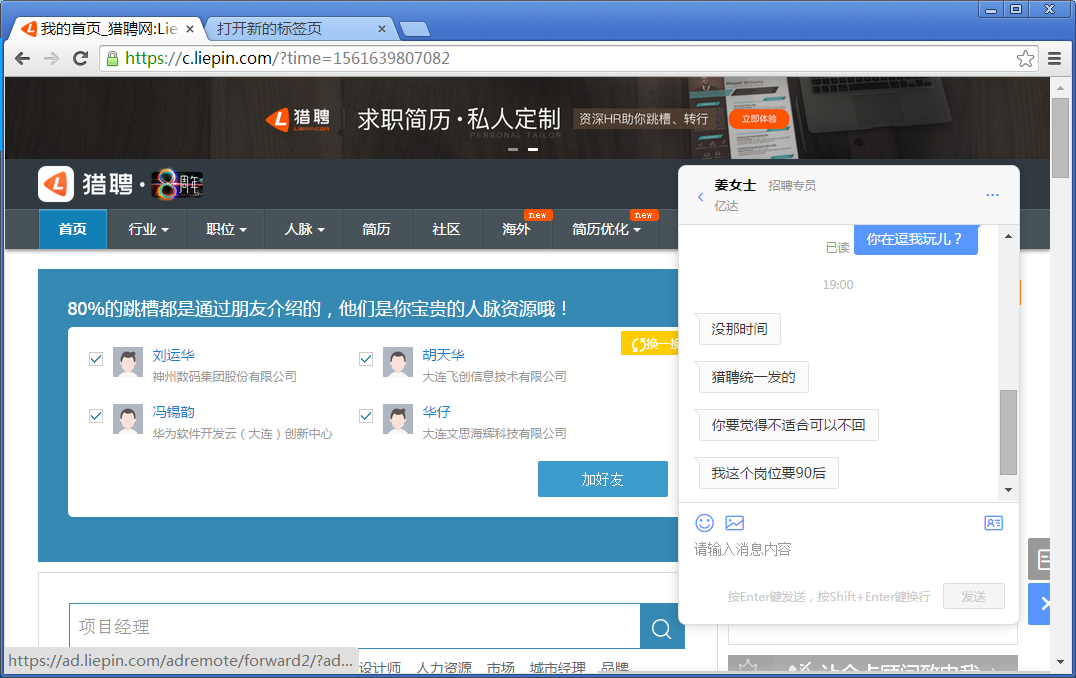This screenshot has height=678, width=1076.
Task: Open chat options three-dot menu
Action: pos(992,195)
